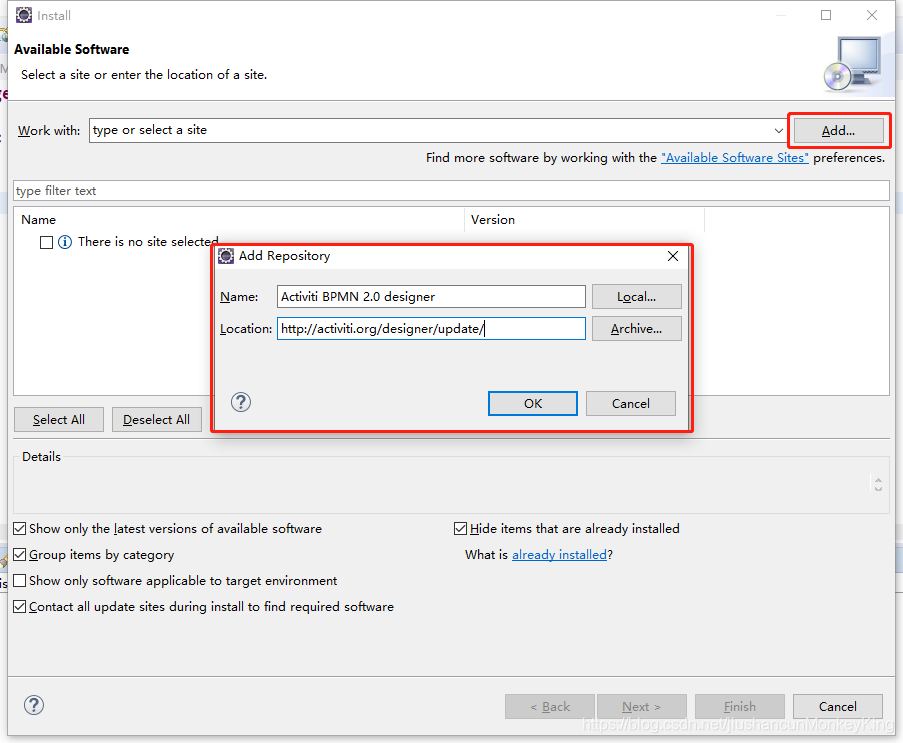Focus the type filter text box
Viewport: 903px width, 743px height.
[x=451, y=191]
